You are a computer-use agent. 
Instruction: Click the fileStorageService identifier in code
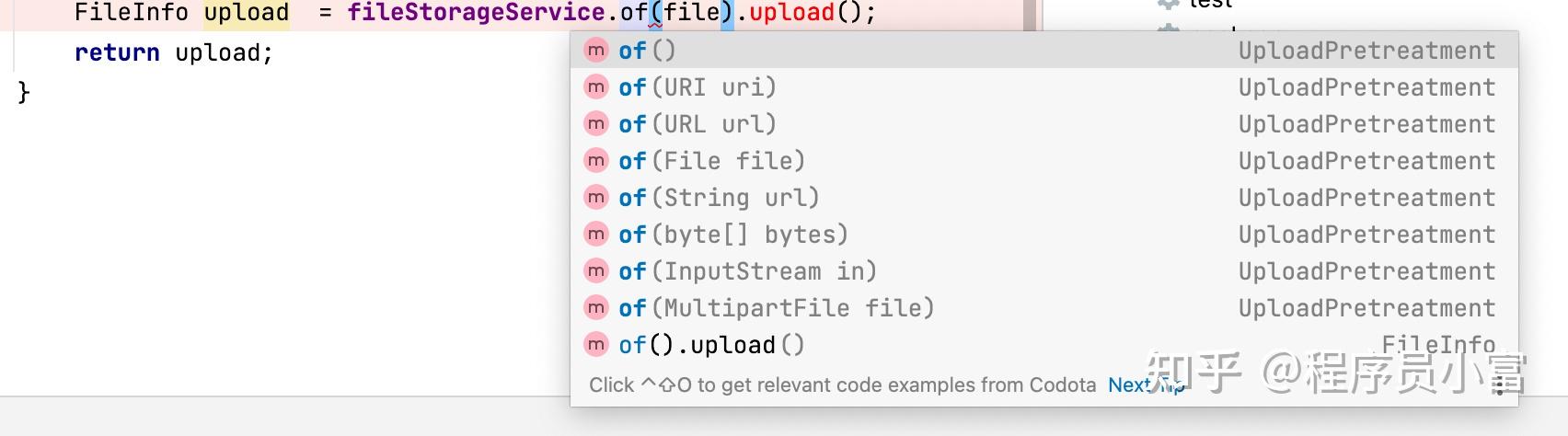pyautogui.click(x=476, y=13)
